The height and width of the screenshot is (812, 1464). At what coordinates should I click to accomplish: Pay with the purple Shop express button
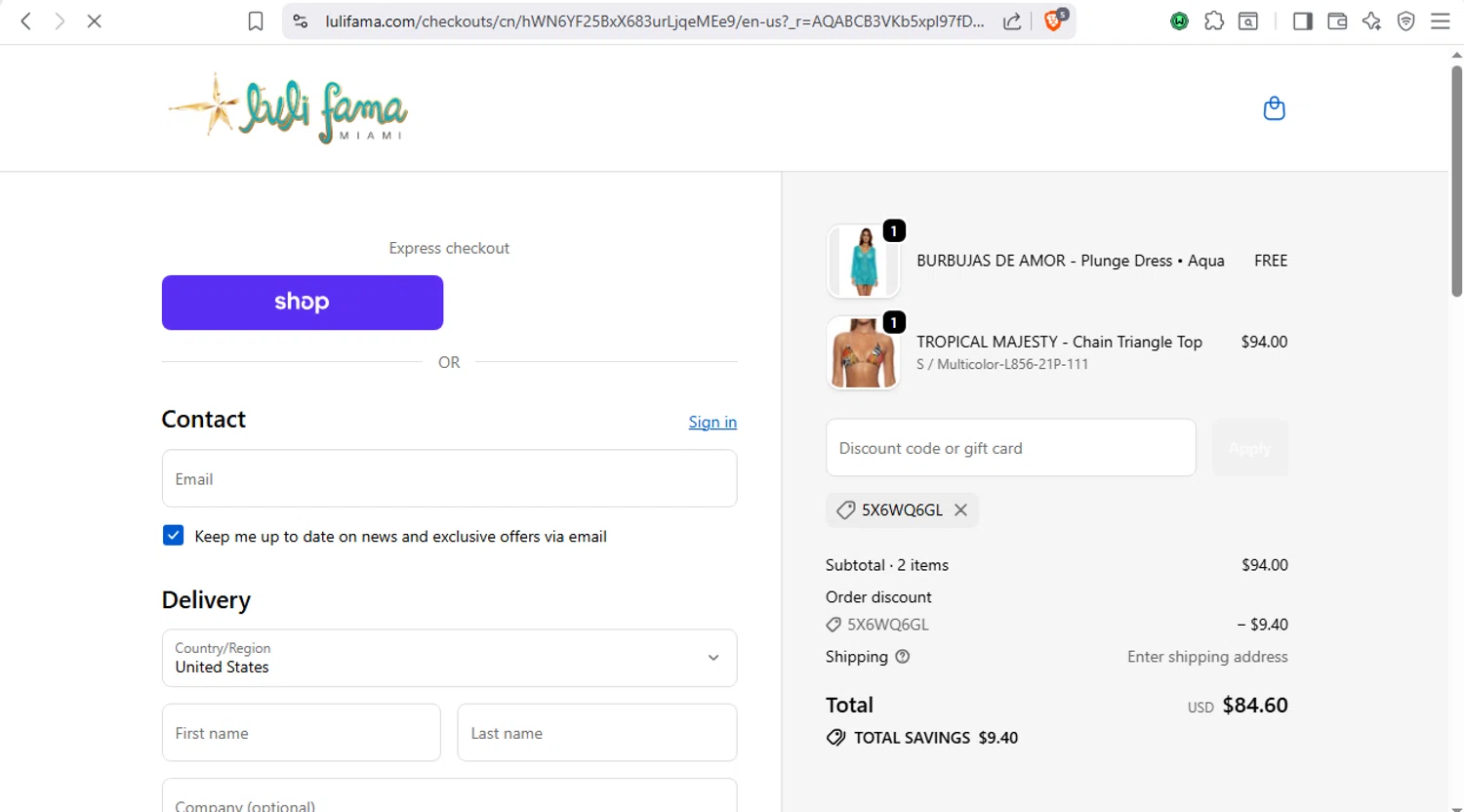coord(303,303)
